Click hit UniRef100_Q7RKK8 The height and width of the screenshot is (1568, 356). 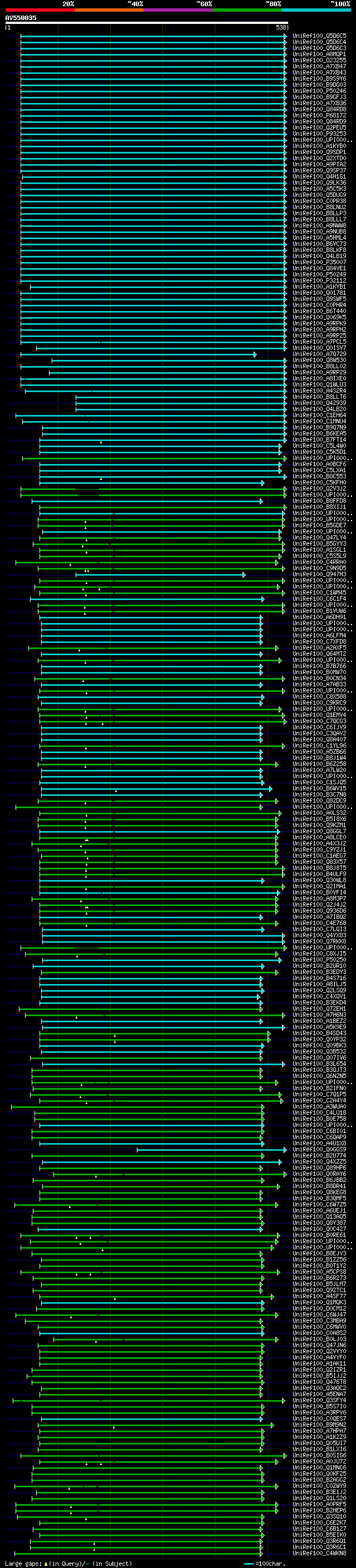tap(319, 942)
